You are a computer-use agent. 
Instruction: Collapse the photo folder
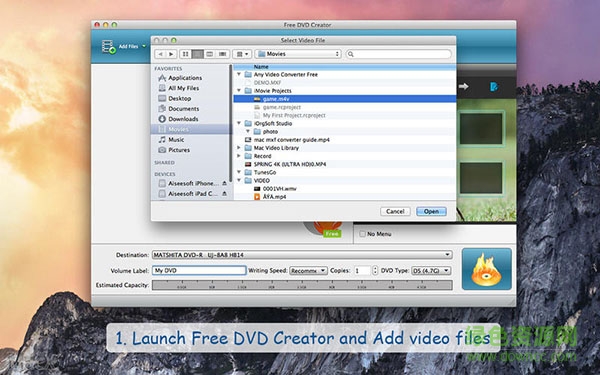click(248, 131)
